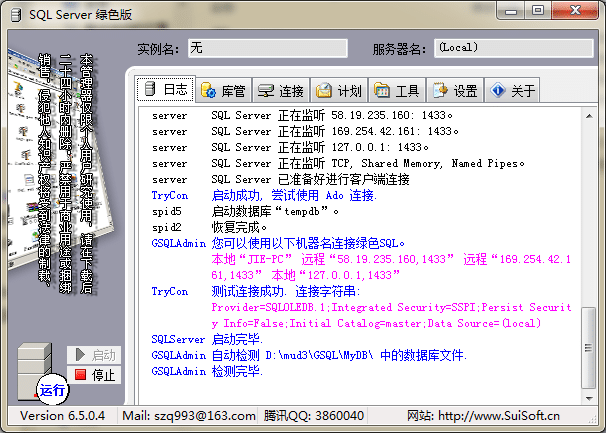Open the 计划 schedule tab
This screenshot has height=433, width=606.
pyautogui.click(x=339, y=91)
